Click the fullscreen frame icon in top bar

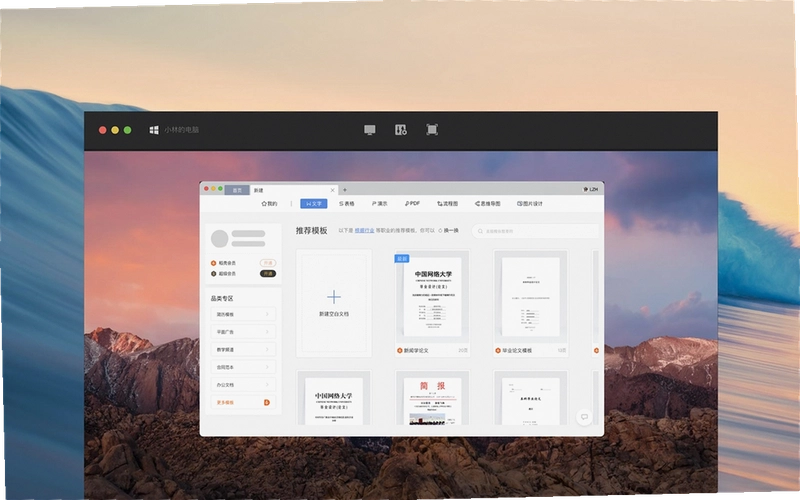pos(432,130)
